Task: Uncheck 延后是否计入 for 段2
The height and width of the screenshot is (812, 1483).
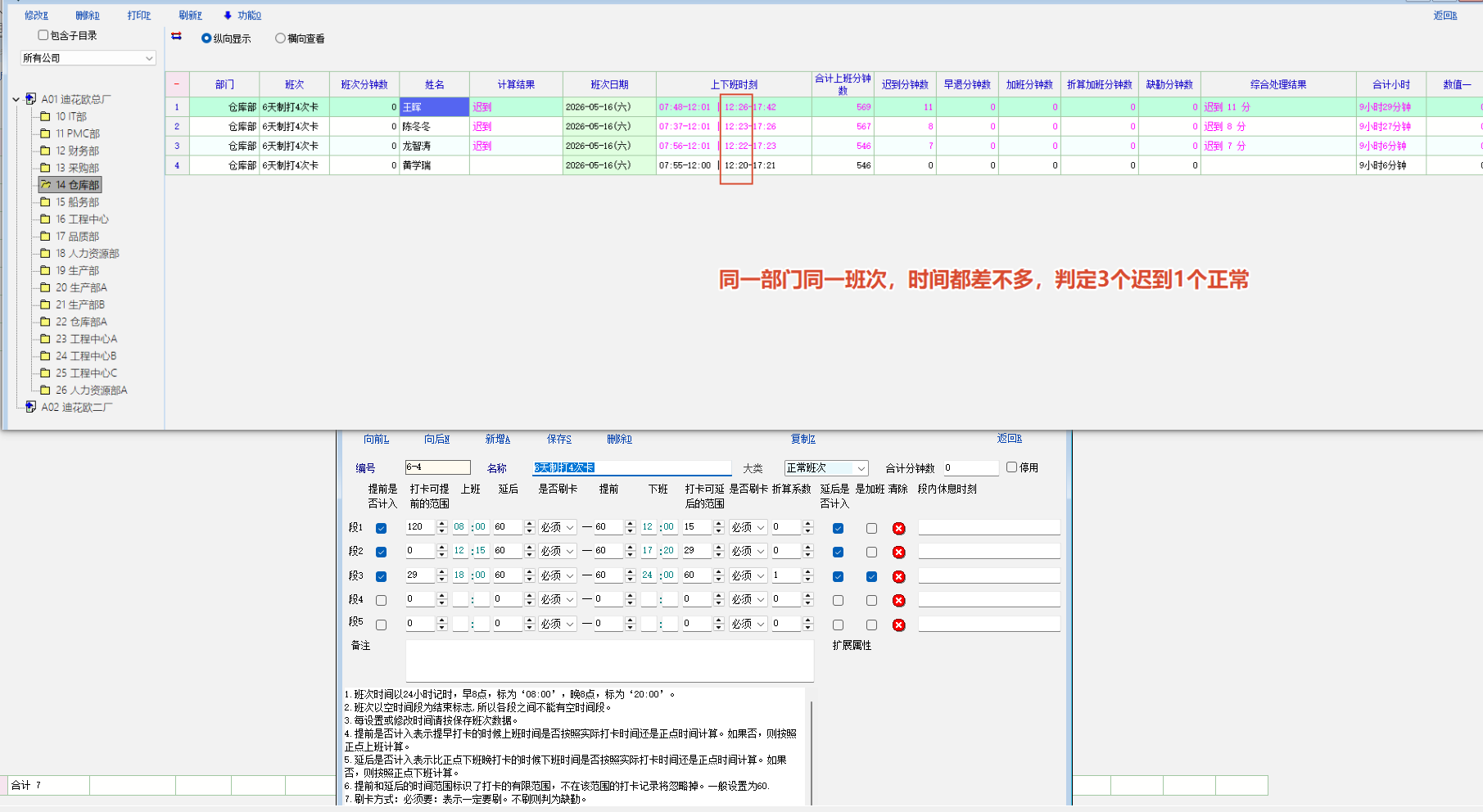Action: click(x=838, y=553)
